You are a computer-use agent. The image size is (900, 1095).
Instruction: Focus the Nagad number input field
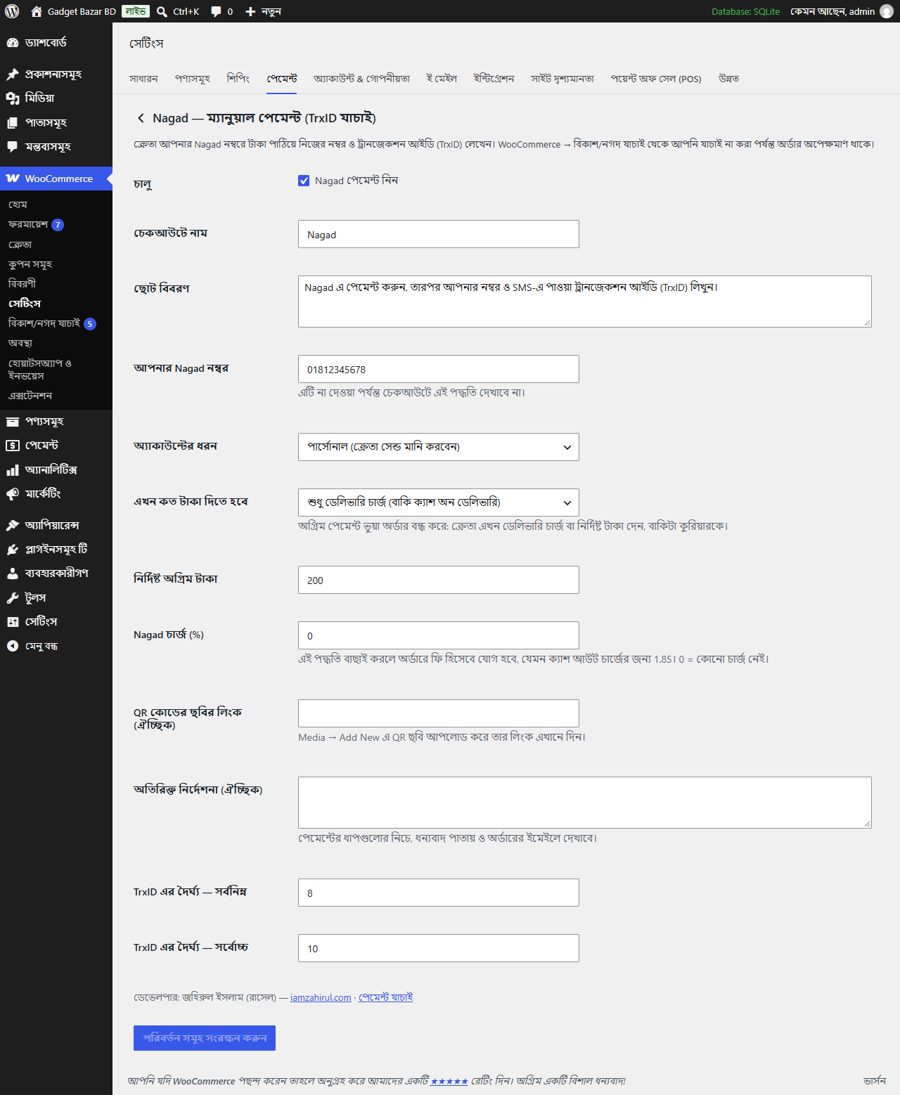coord(438,369)
